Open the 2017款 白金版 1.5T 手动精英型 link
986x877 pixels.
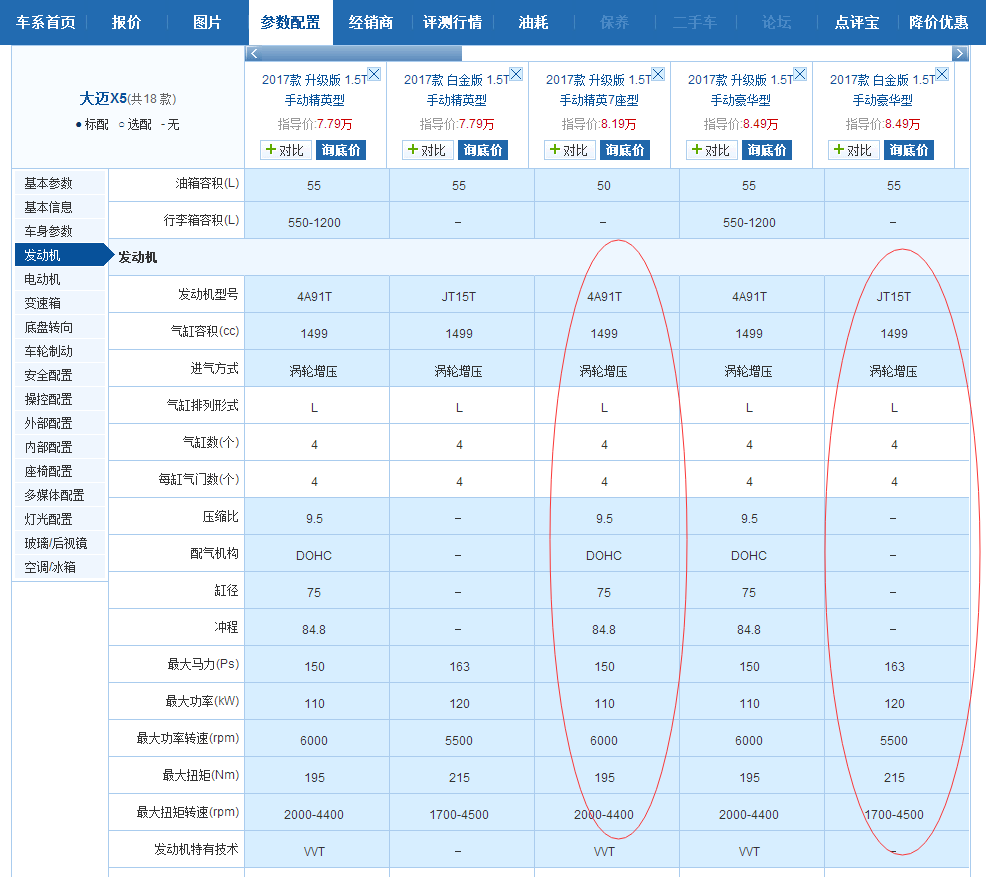click(457, 90)
